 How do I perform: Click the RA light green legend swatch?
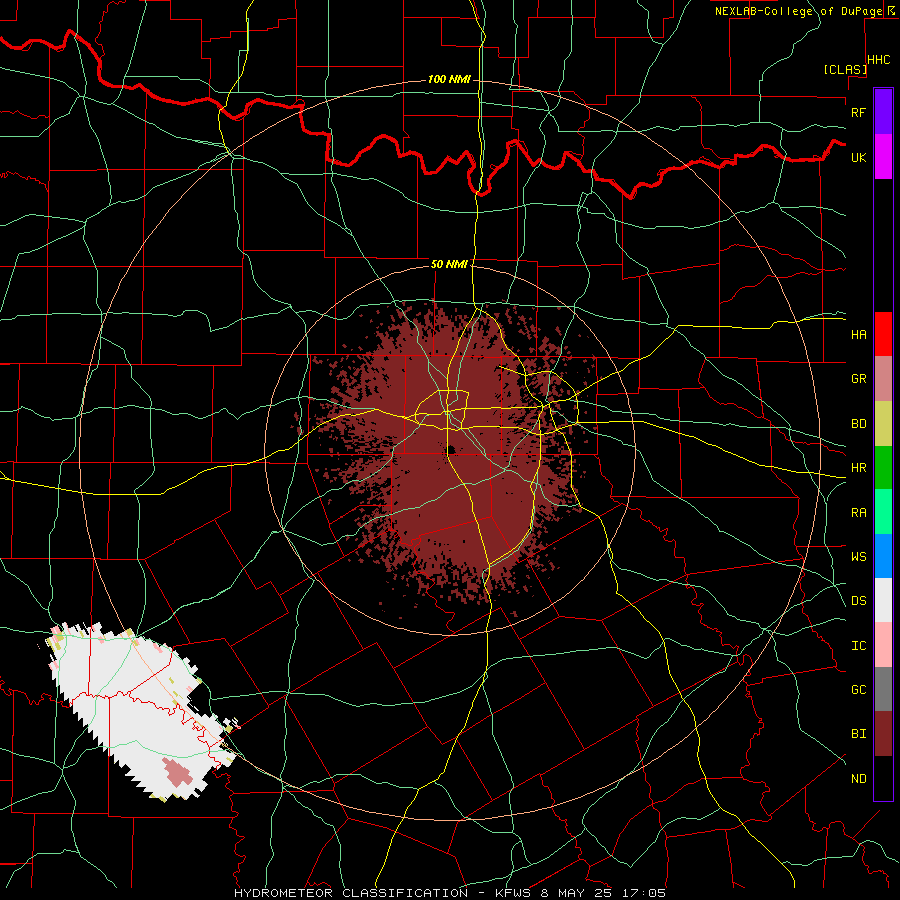click(883, 512)
